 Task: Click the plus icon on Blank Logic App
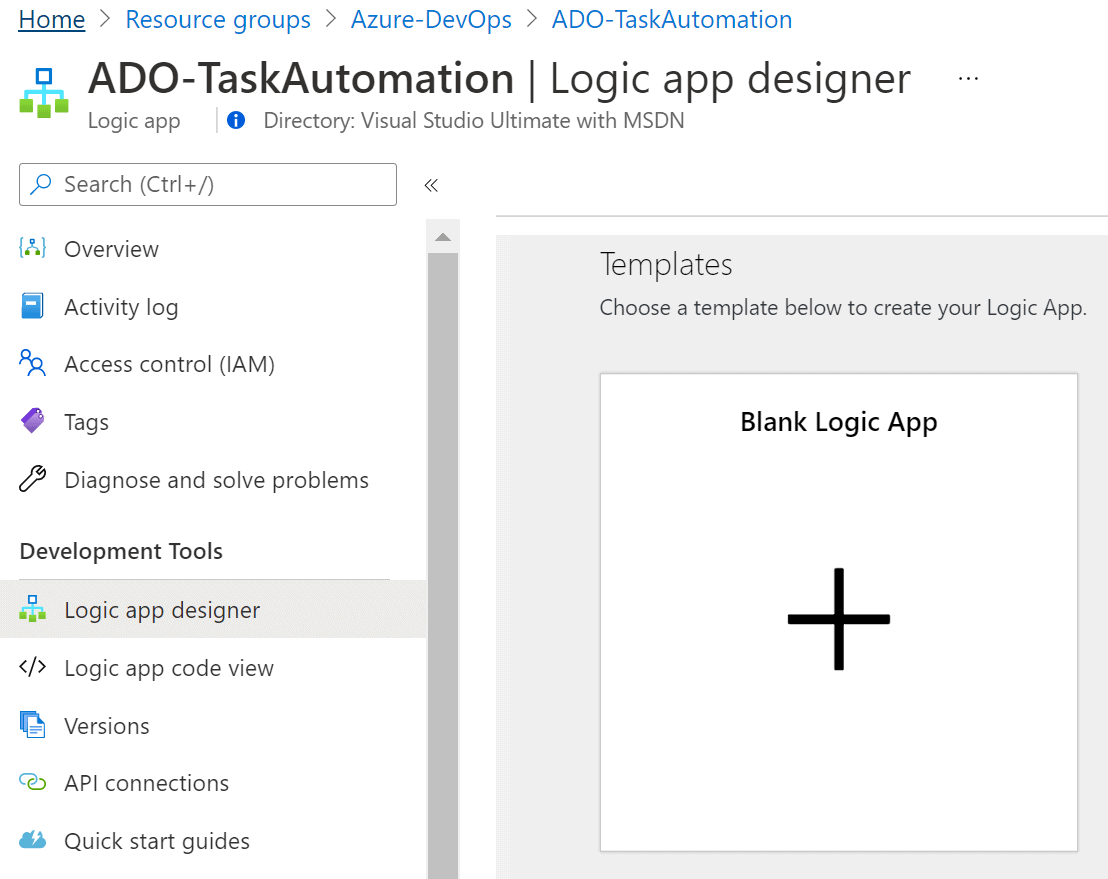(x=839, y=618)
